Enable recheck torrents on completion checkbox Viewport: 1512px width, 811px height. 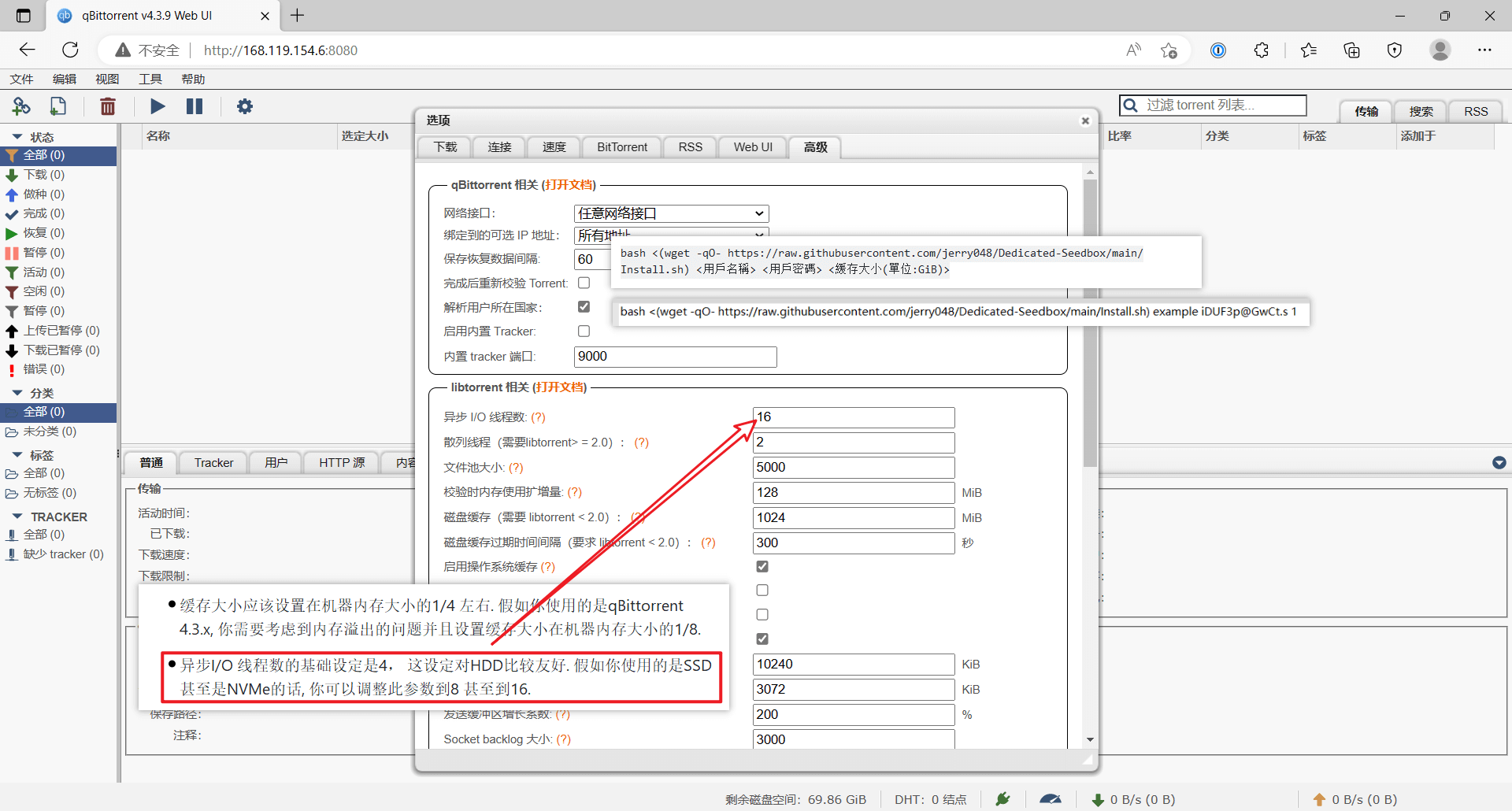pos(584,283)
